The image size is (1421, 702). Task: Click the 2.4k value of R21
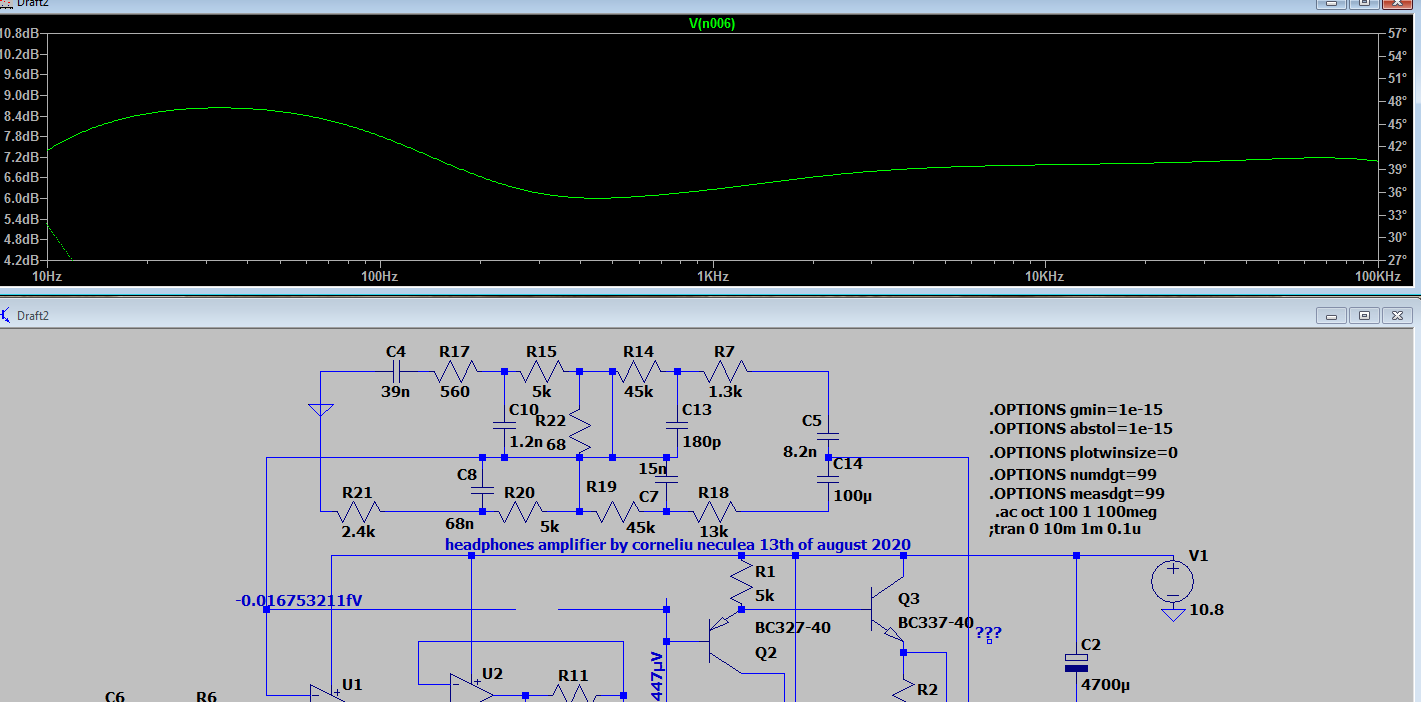[x=359, y=531]
